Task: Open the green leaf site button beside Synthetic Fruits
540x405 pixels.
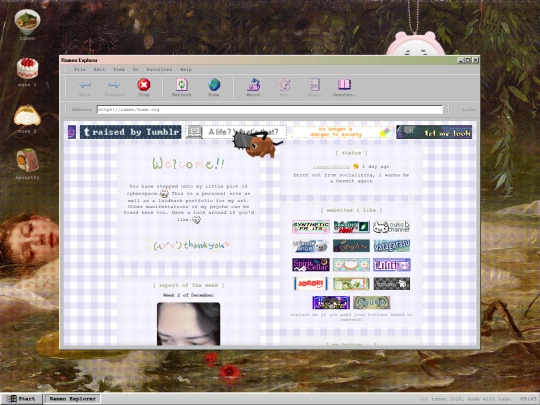Action: [x=351, y=227]
